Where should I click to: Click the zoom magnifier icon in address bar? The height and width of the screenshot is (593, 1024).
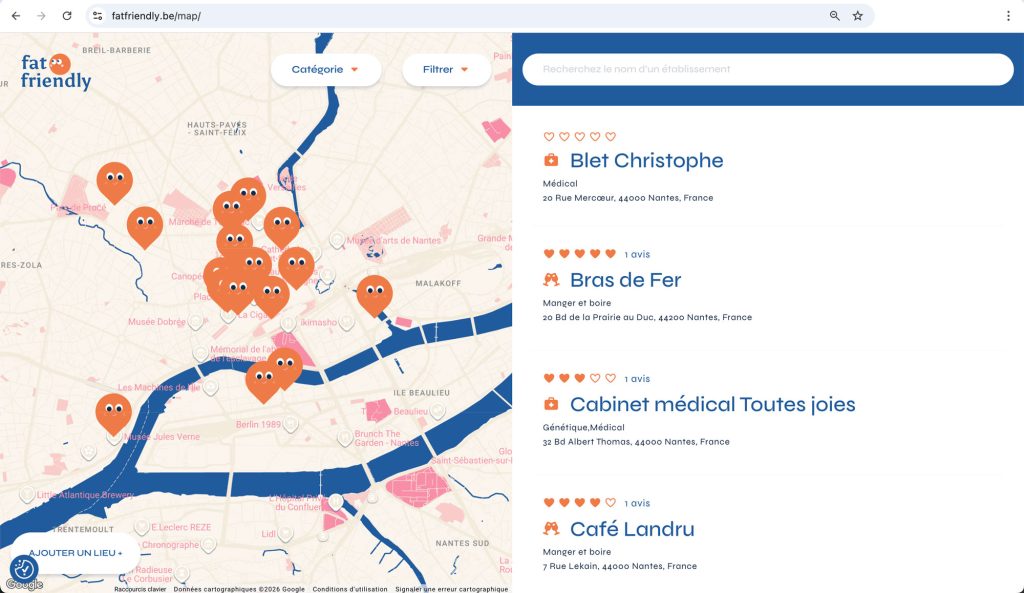pyautogui.click(x=835, y=16)
